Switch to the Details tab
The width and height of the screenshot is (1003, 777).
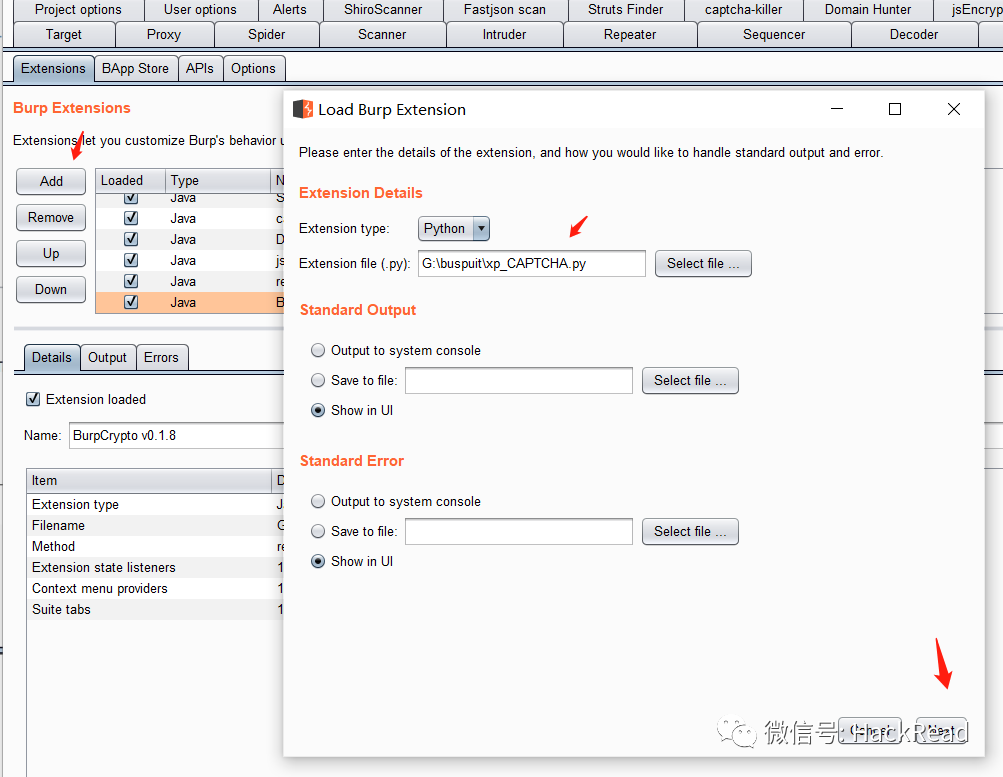click(x=52, y=357)
